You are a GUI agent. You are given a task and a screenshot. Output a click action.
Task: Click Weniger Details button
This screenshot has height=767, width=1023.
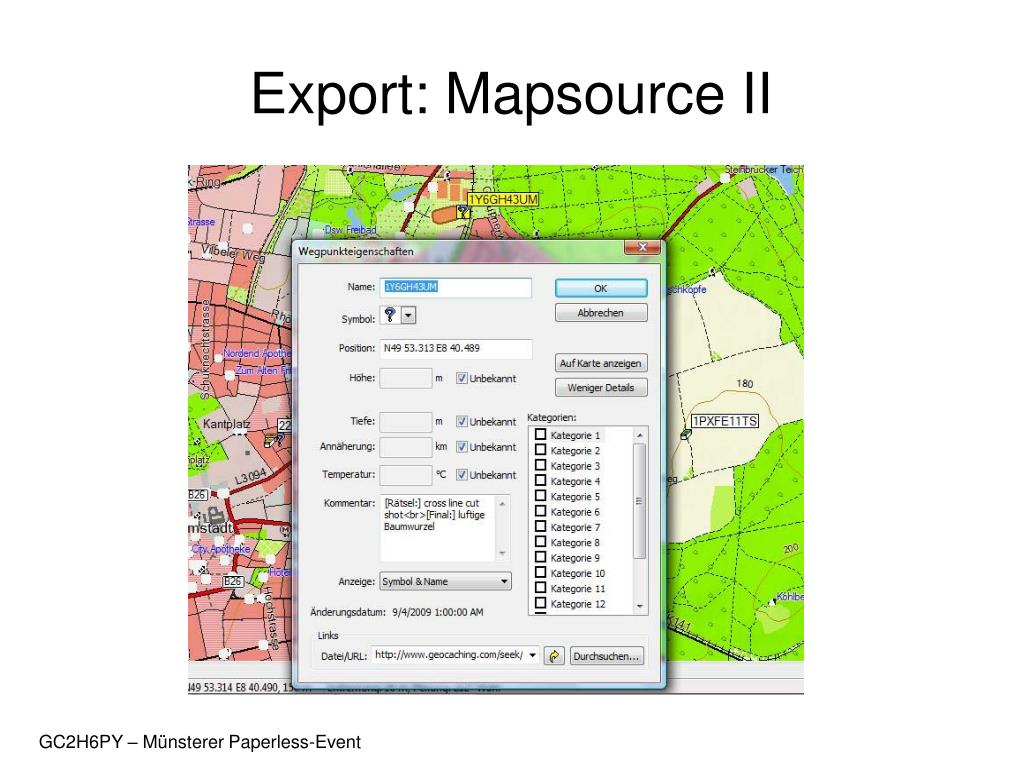(600, 388)
